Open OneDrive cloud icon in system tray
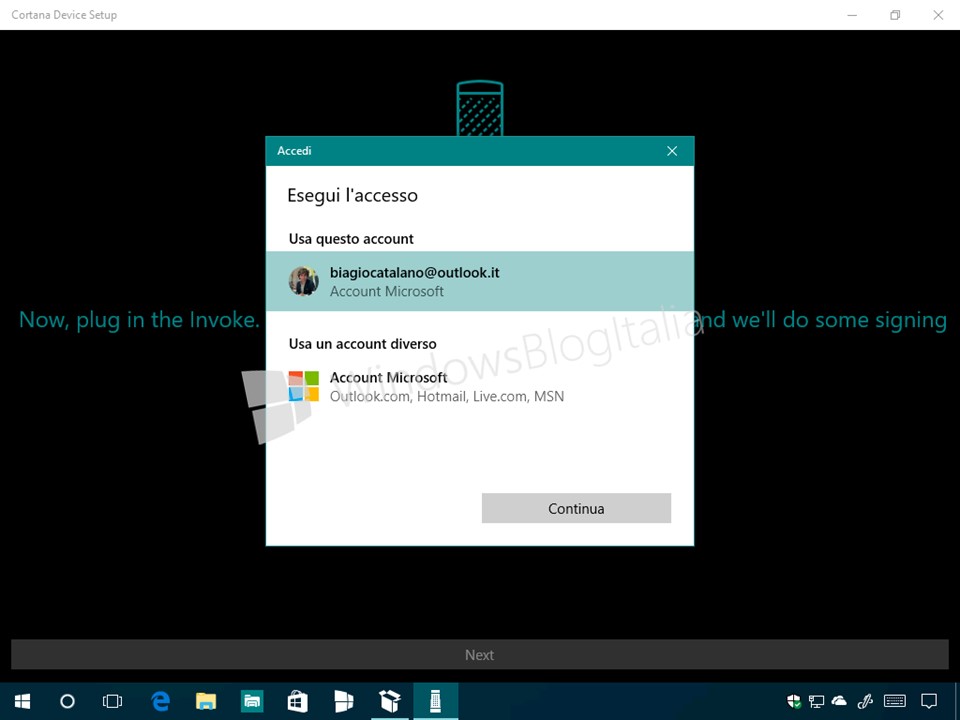Viewport: 960px width, 720px height. pos(839,701)
